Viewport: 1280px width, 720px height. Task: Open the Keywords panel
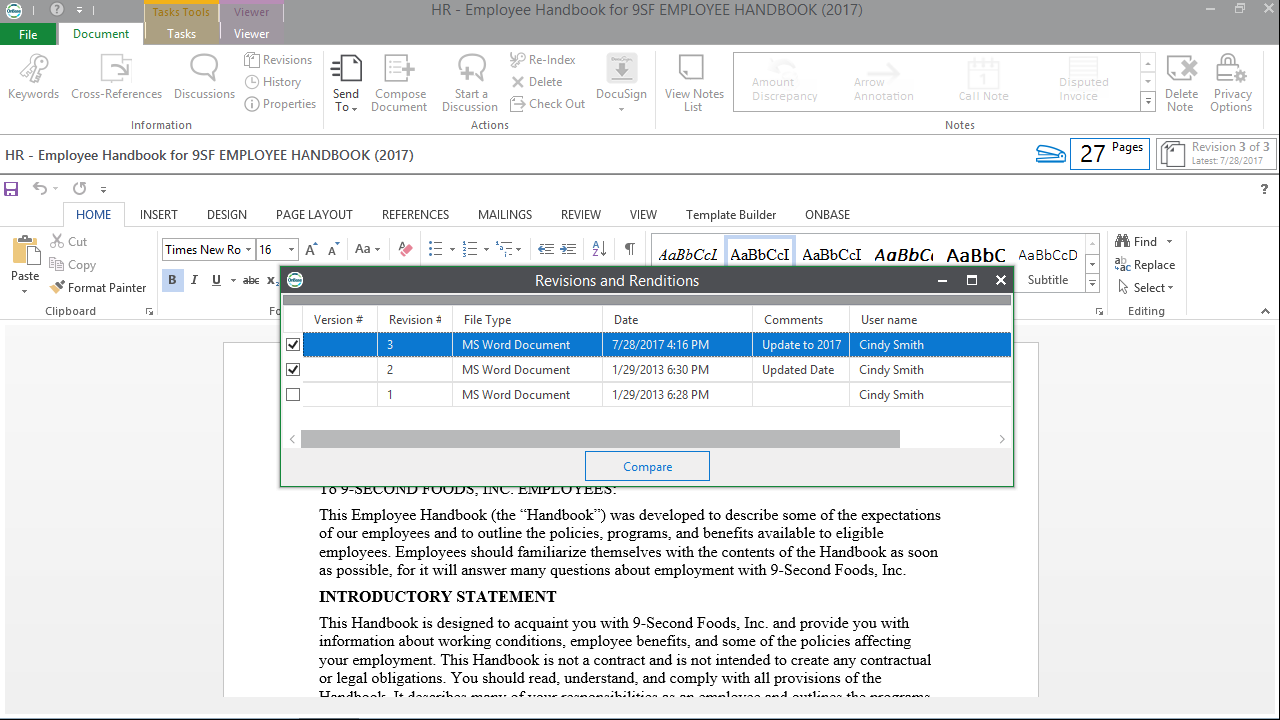pos(33,77)
